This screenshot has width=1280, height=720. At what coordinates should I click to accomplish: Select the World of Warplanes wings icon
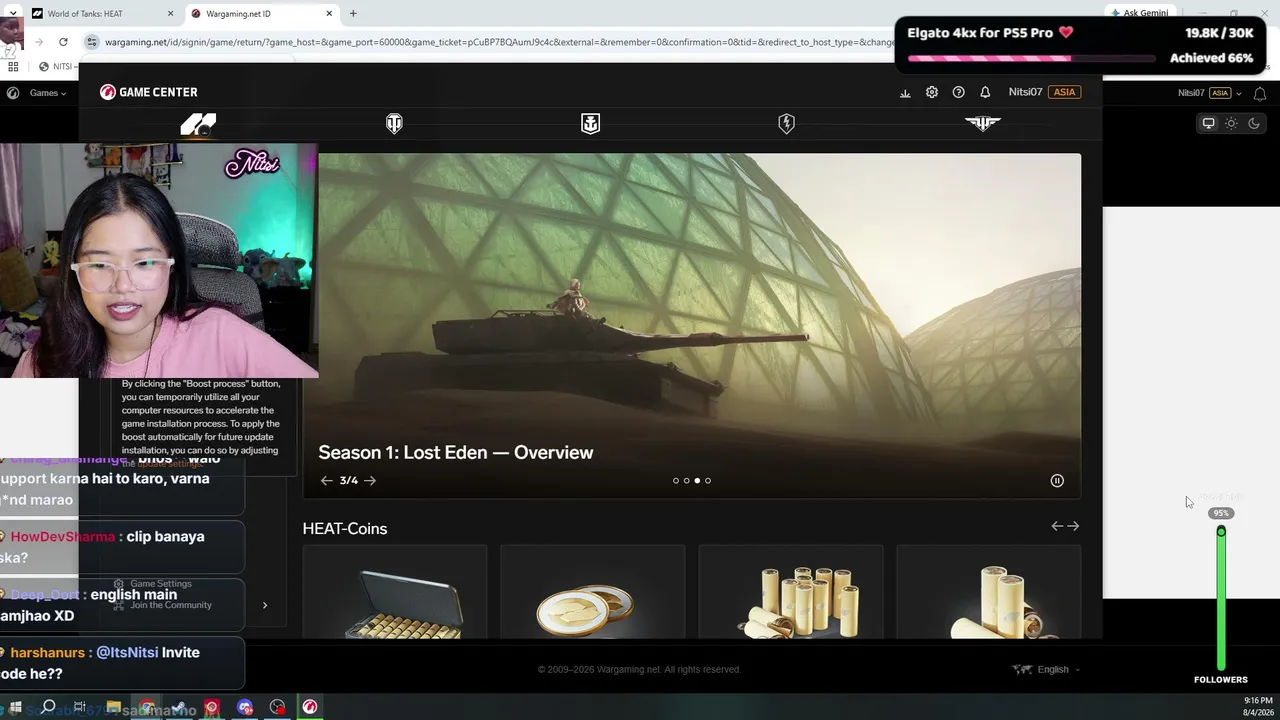(x=982, y=124)
